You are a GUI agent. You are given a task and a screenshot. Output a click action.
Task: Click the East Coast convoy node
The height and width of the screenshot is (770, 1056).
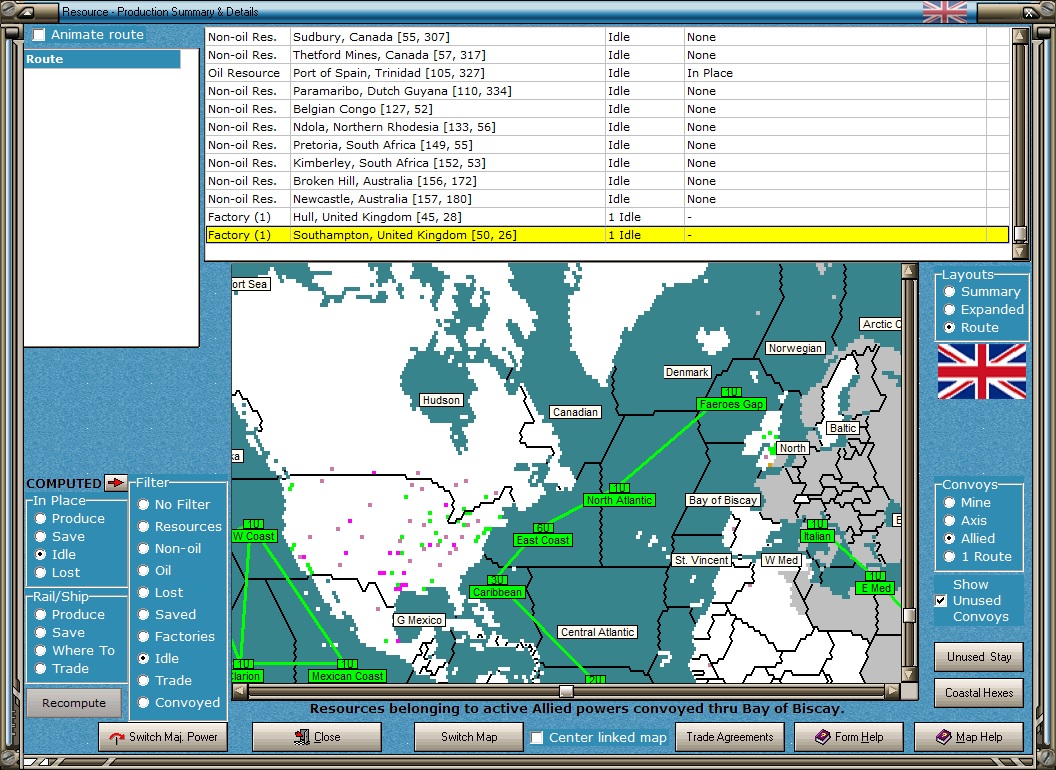pos(543,540)
